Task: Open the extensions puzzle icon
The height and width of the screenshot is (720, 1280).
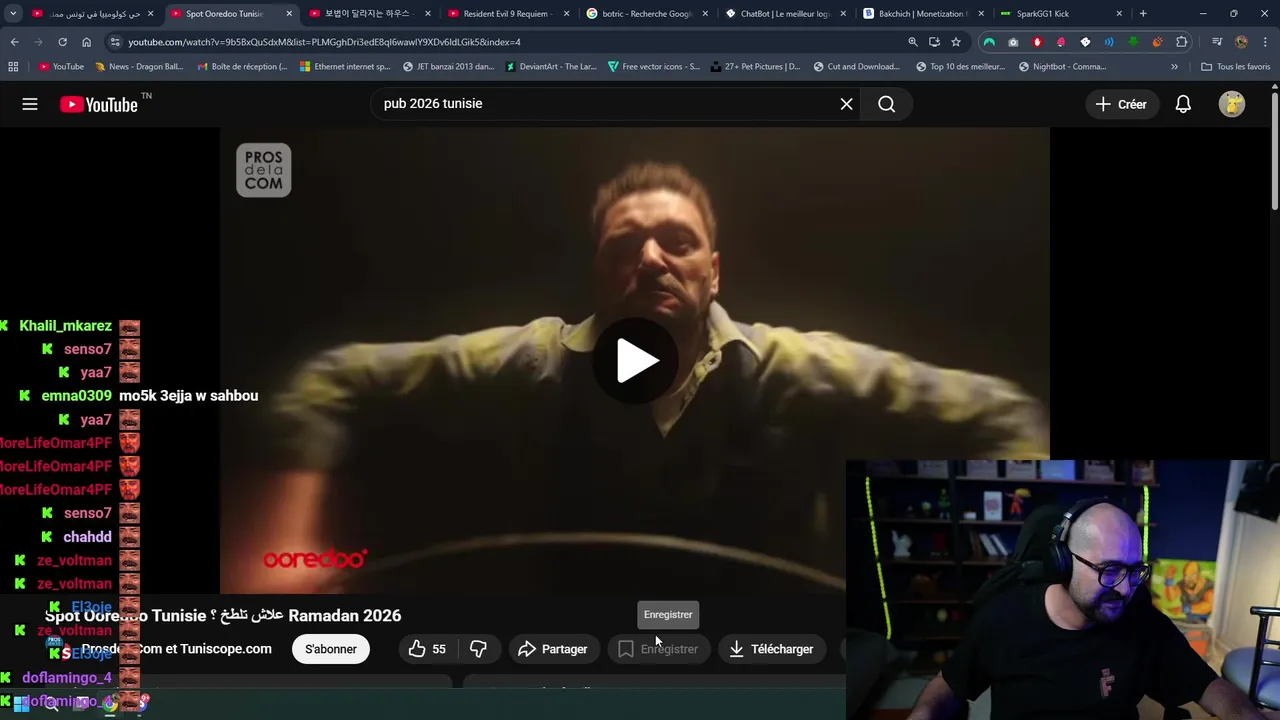Action: point(1182,42)
